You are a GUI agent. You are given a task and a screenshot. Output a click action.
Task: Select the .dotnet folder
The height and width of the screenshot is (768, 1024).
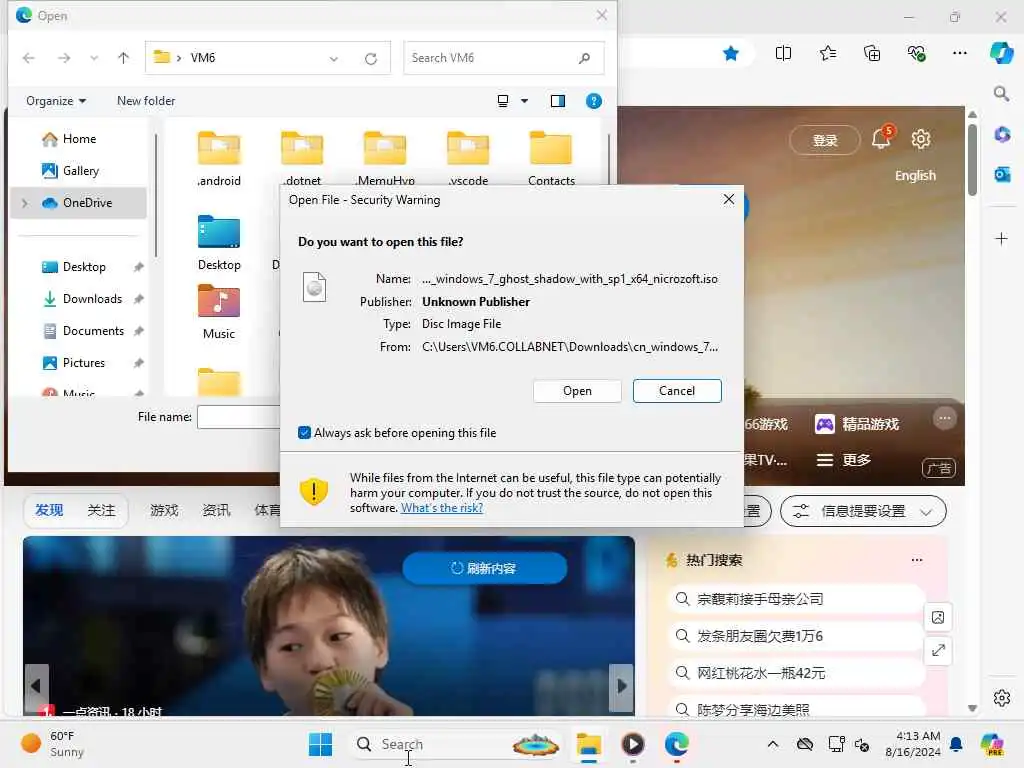302,159
